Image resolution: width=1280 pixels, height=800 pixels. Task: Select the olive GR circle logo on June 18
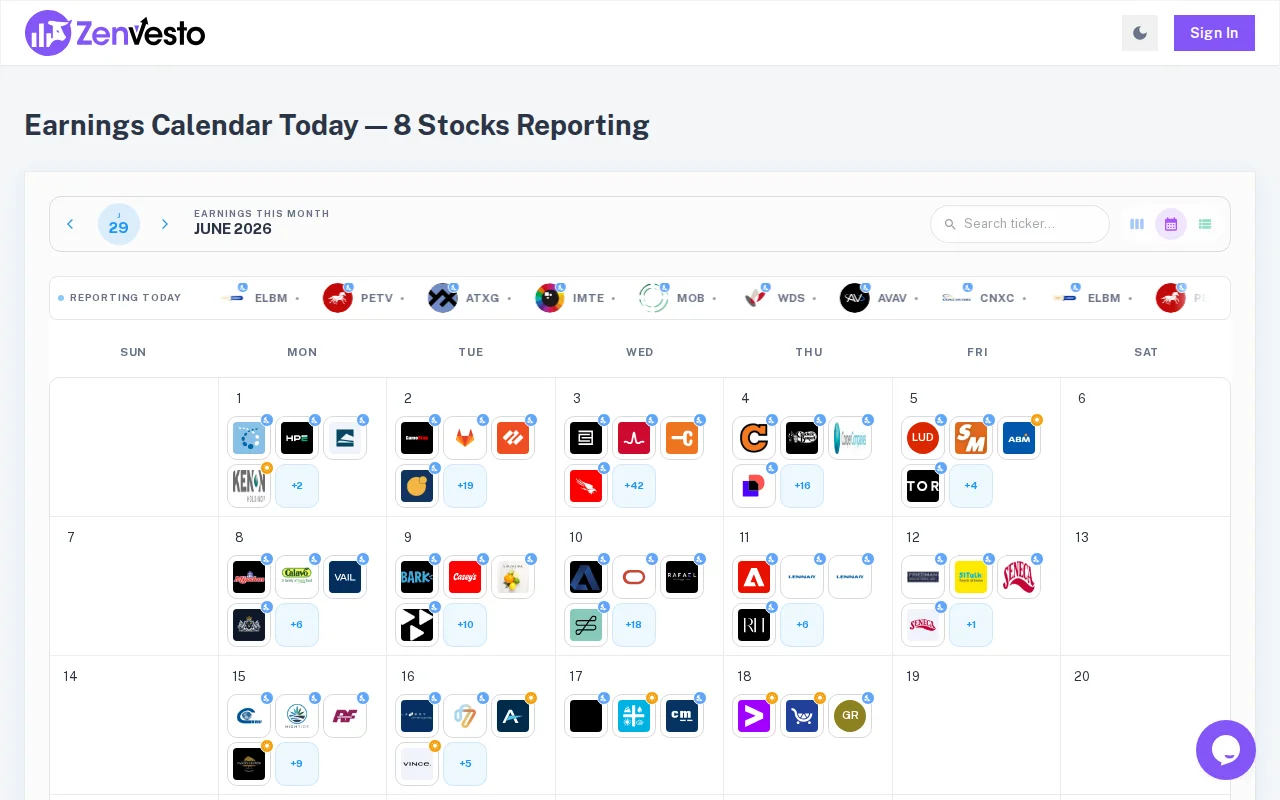tap(850, 716)
